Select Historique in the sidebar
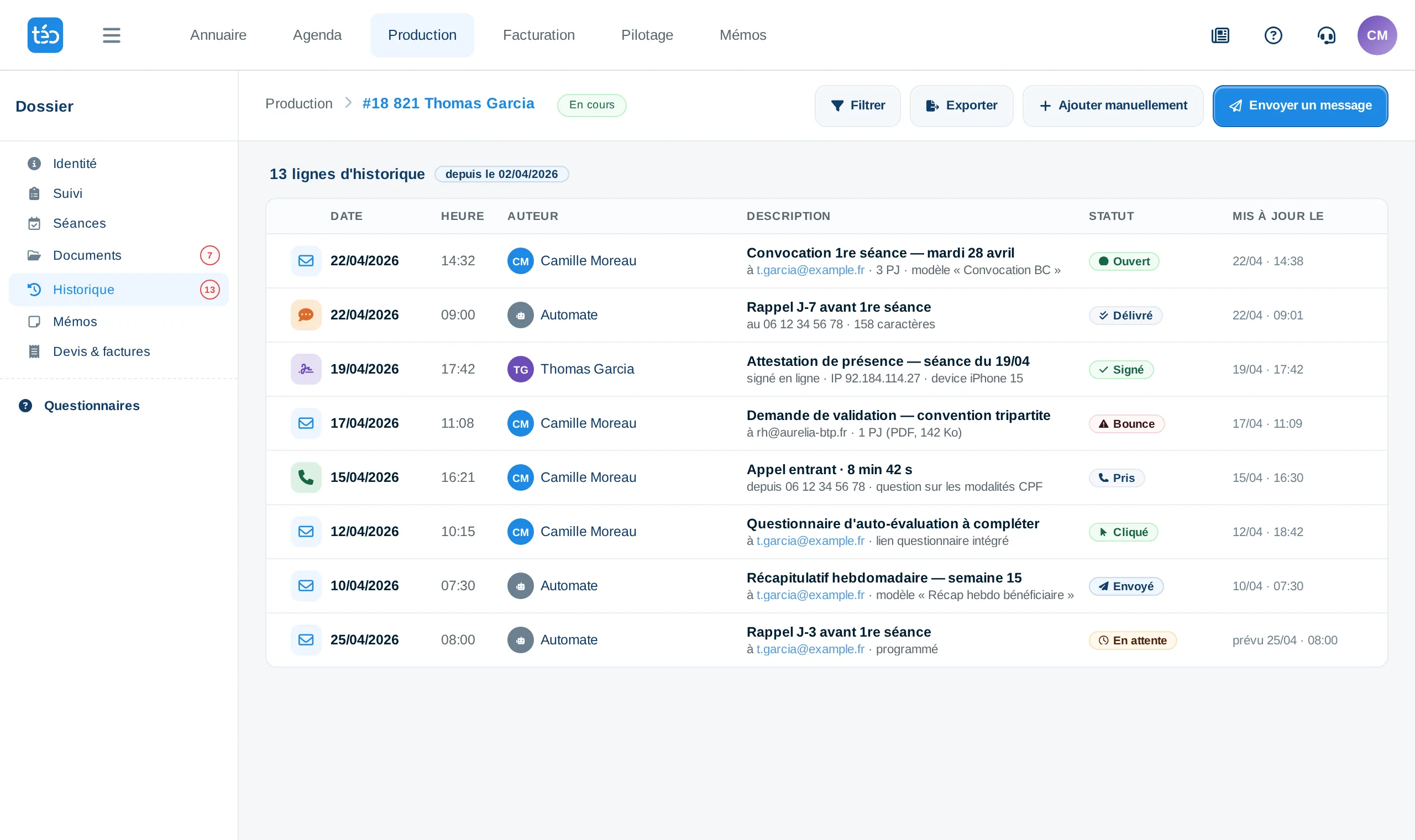 (119, 290)
